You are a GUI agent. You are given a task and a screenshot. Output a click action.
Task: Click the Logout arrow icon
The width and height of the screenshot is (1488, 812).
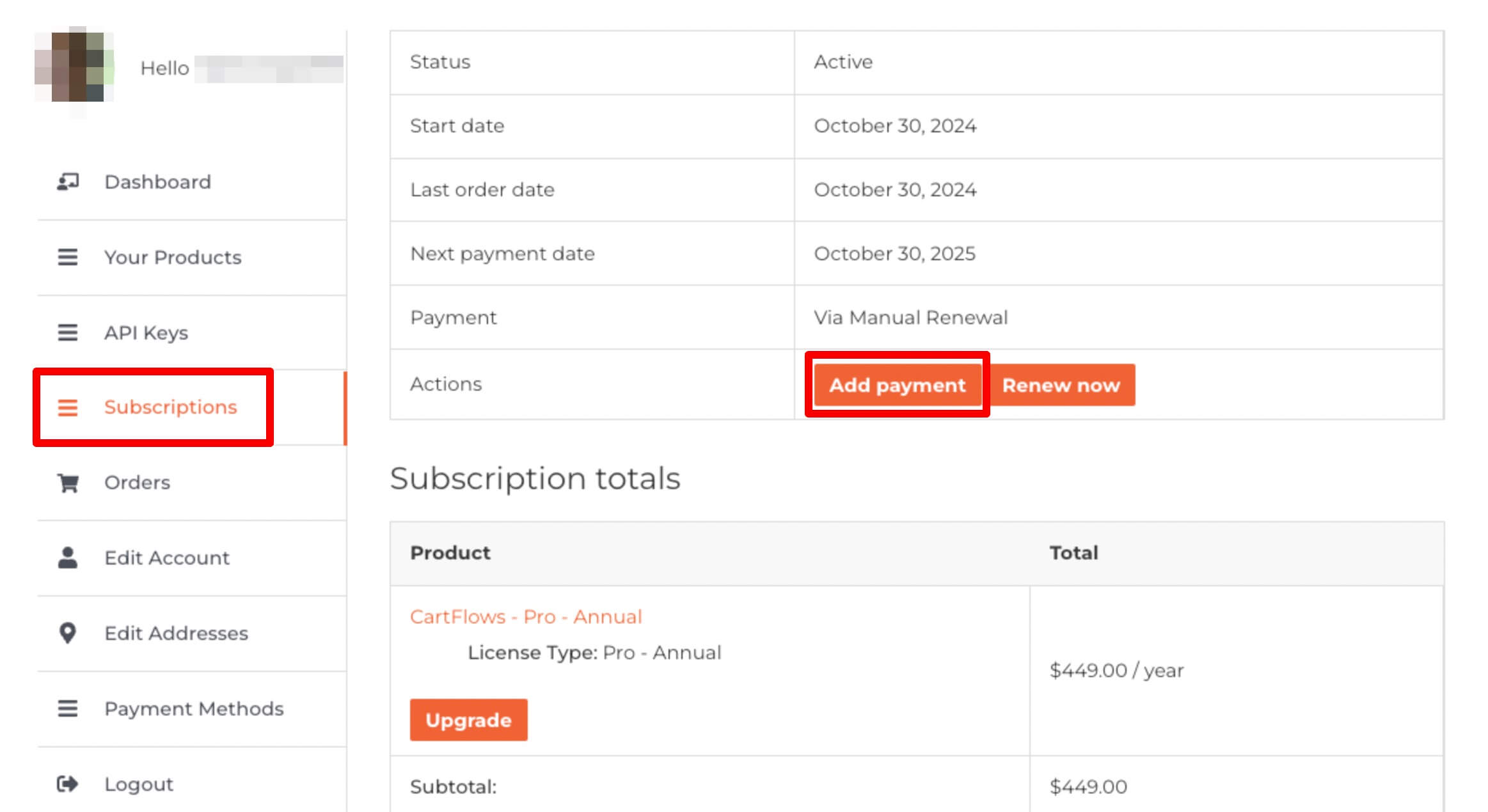pos(68,784)
